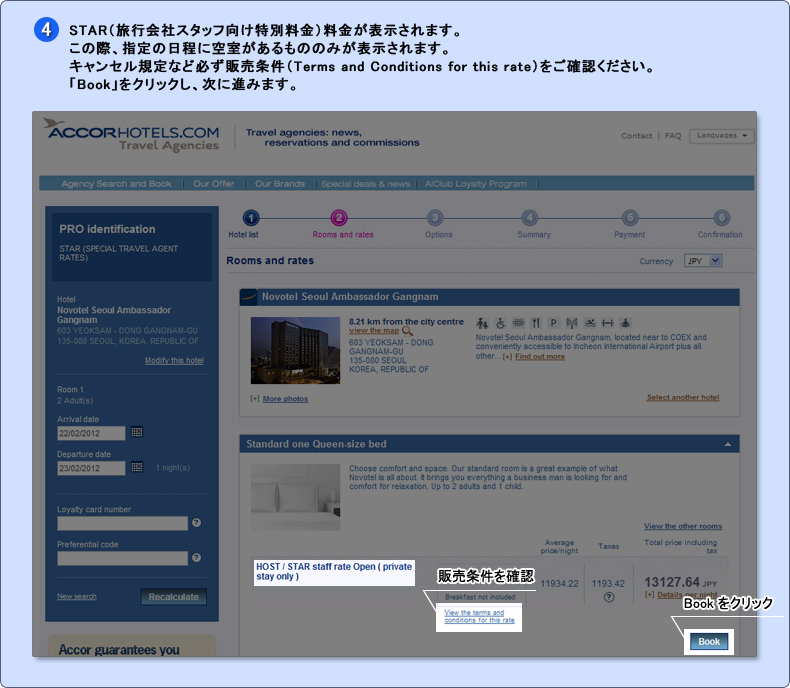The height and width of the screenshot is (688, 790).
Task: Open the Arrival date calendar icon
Action: [x=137, y=432]
